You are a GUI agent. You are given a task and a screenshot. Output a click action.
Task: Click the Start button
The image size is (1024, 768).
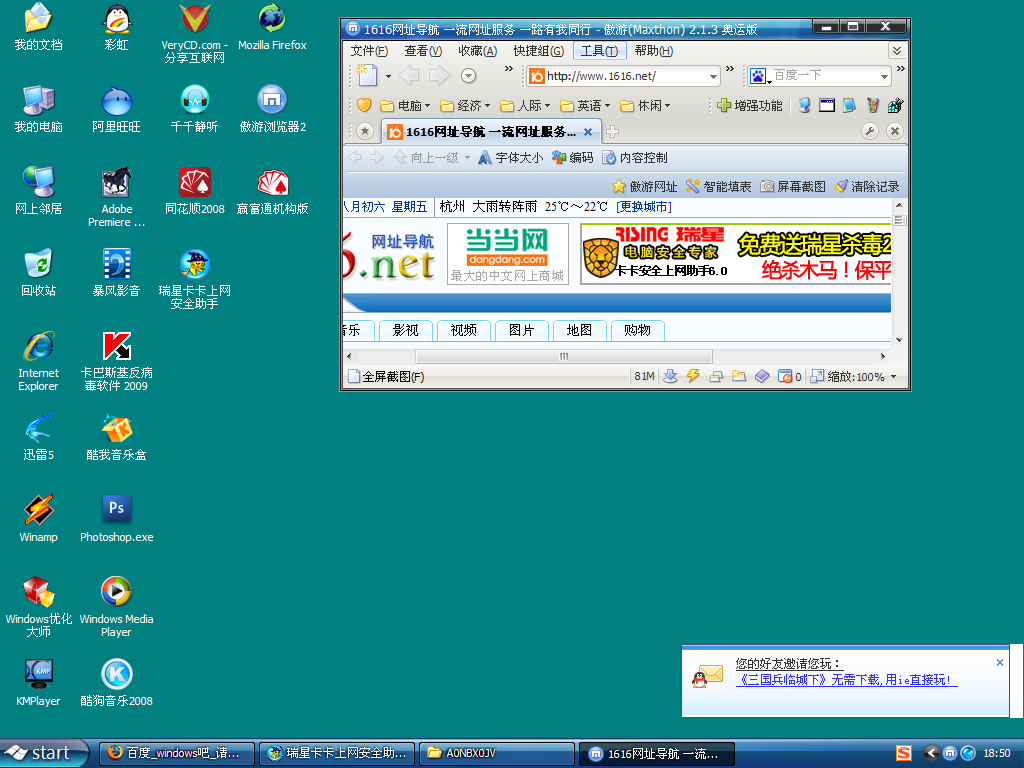(43, 753)
